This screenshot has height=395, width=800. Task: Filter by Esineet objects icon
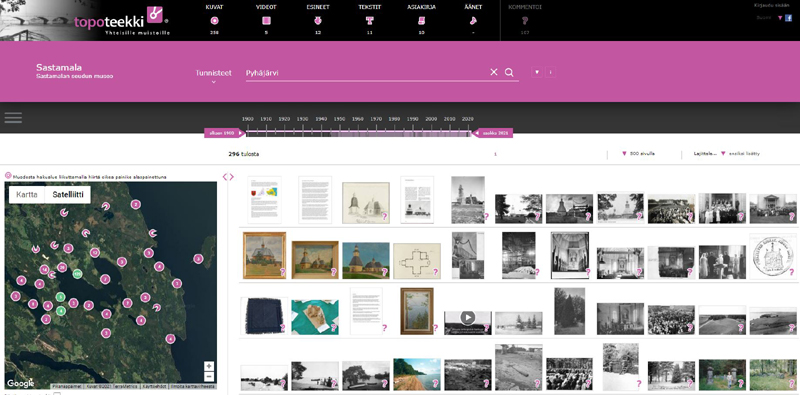(x=318, y=21)
